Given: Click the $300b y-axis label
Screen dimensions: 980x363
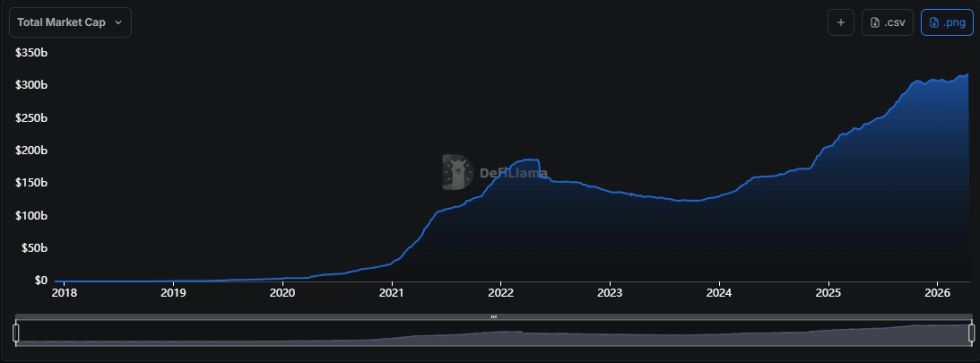Looking at the screenshot, I should pyautogui.click(x=31, y=86).
